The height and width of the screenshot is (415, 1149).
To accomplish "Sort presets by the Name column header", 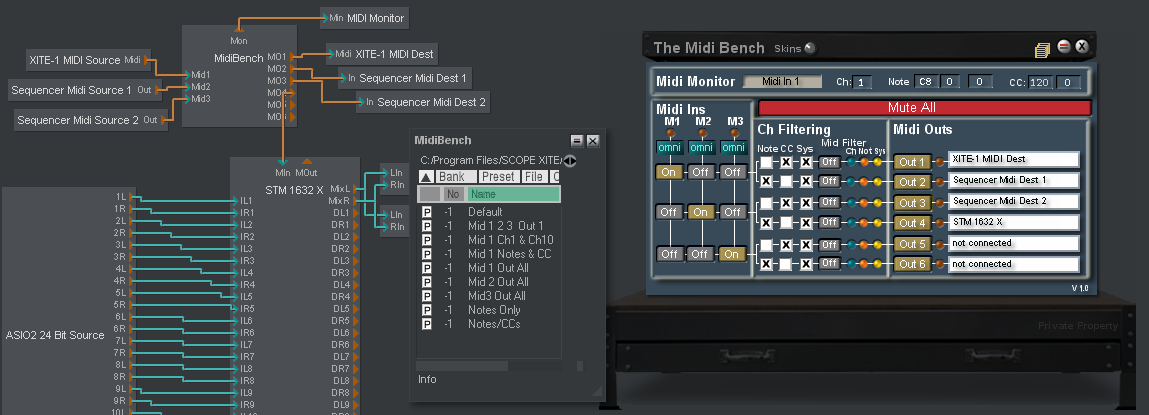I will (514, 194).
